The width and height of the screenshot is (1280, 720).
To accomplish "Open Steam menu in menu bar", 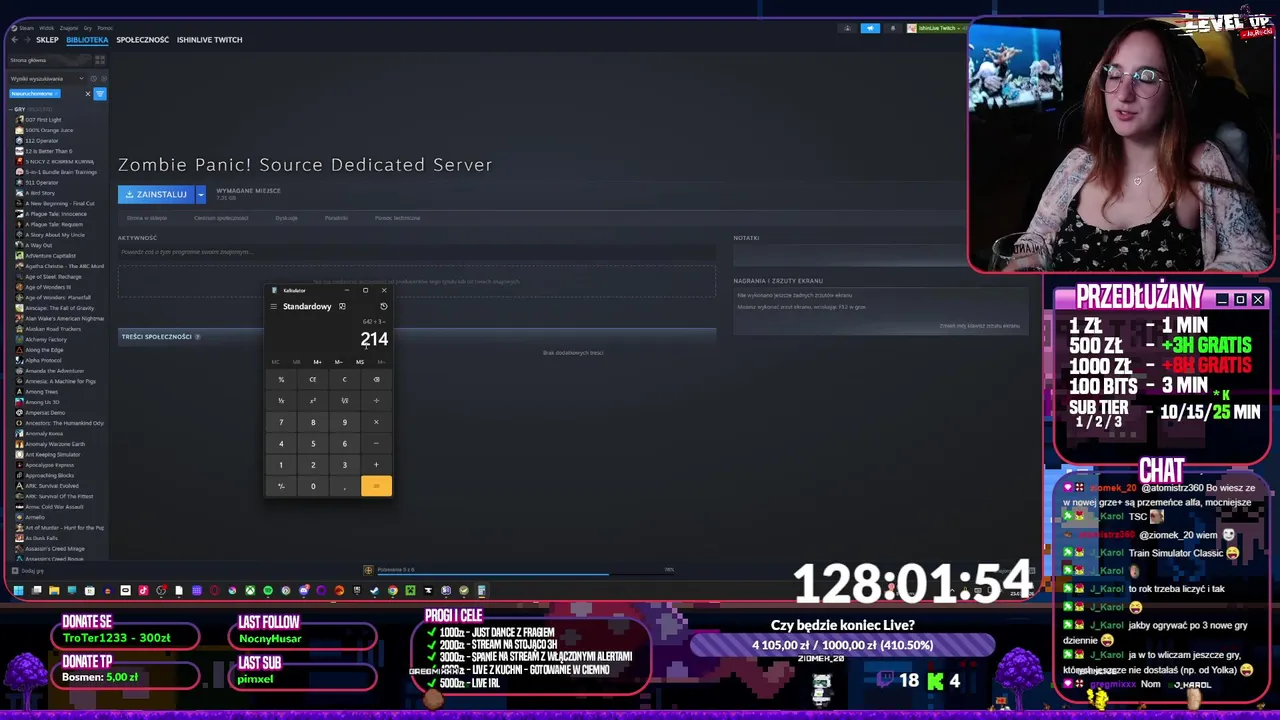I will (x=26, y=28).
